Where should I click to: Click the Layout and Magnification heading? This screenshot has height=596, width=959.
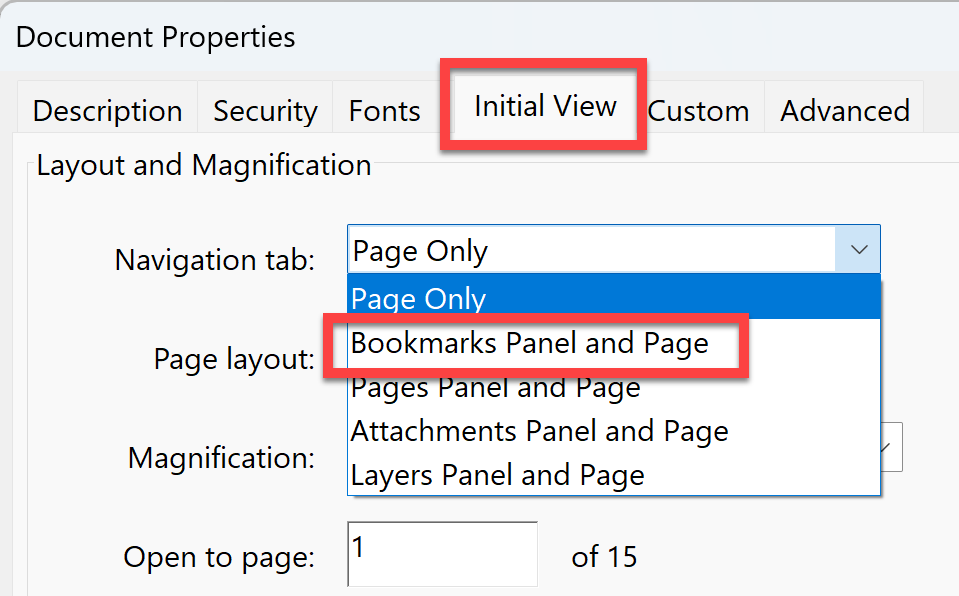203,165
